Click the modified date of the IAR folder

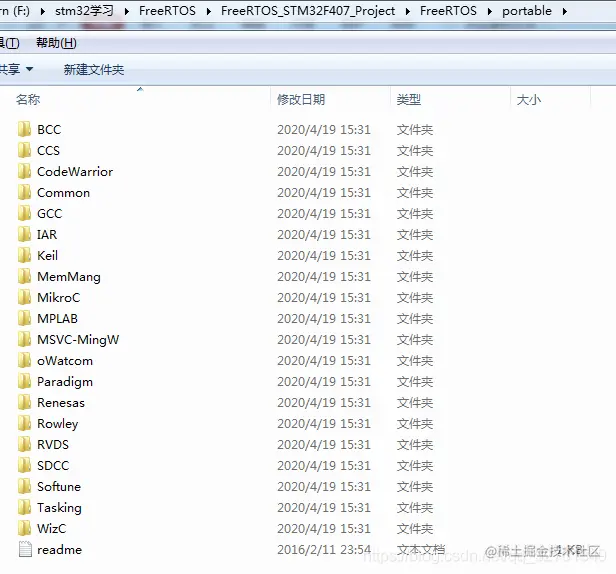point(324,234)
